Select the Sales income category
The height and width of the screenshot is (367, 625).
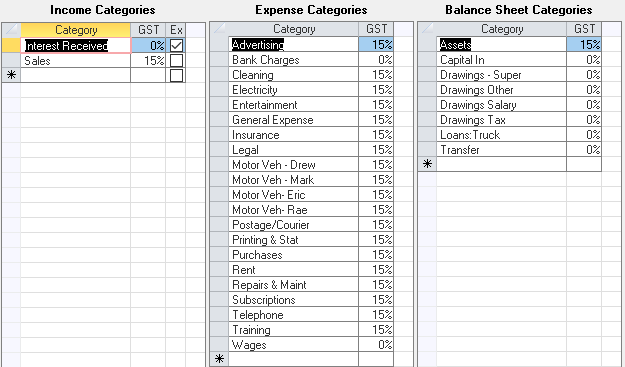pyautogui.click(x=76, y=61)
